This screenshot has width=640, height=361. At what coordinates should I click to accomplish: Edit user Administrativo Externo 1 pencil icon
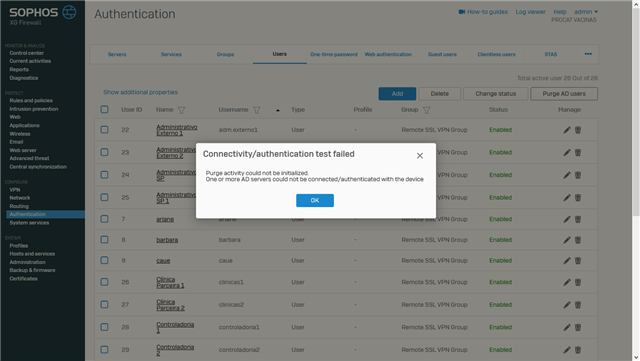pos(567,130)
